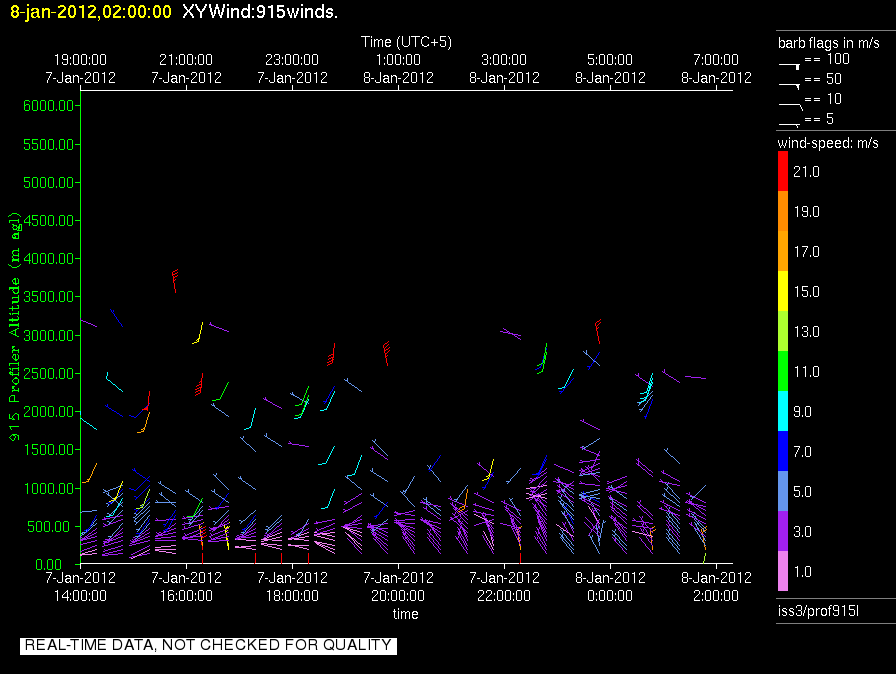Click the iss3/prof915l platform label
The image size is (896, 674).
click(x=818, y=611)
